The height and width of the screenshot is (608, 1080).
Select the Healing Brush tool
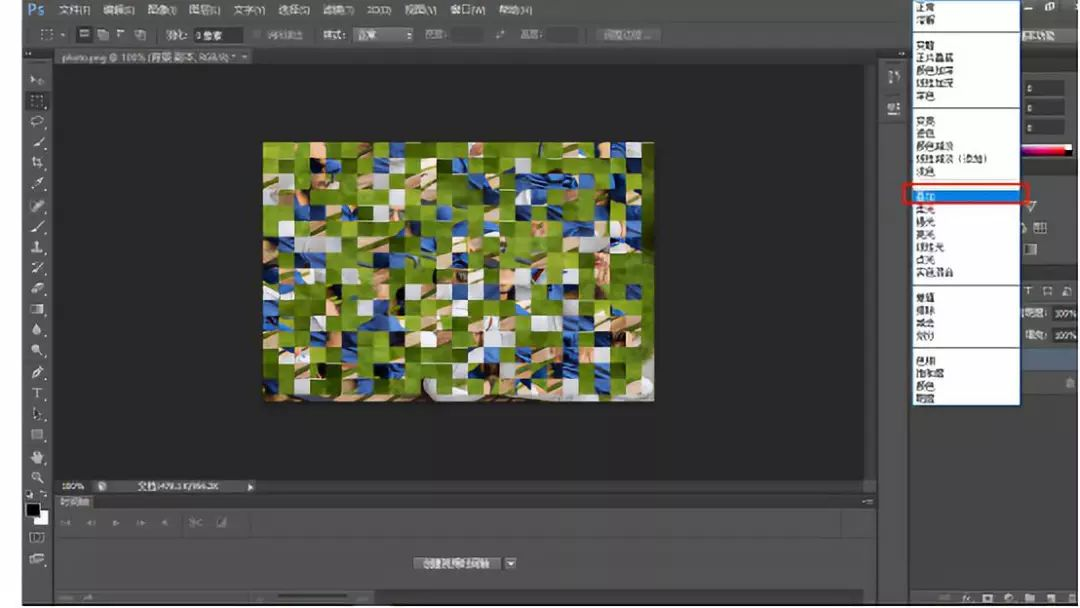coord(37,205)
